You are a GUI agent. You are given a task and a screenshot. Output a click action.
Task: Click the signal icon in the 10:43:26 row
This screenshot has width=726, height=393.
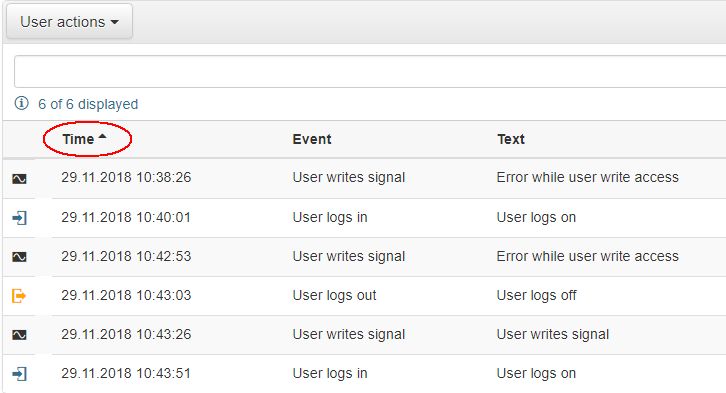pyautogui.click(x=19, y=335)
